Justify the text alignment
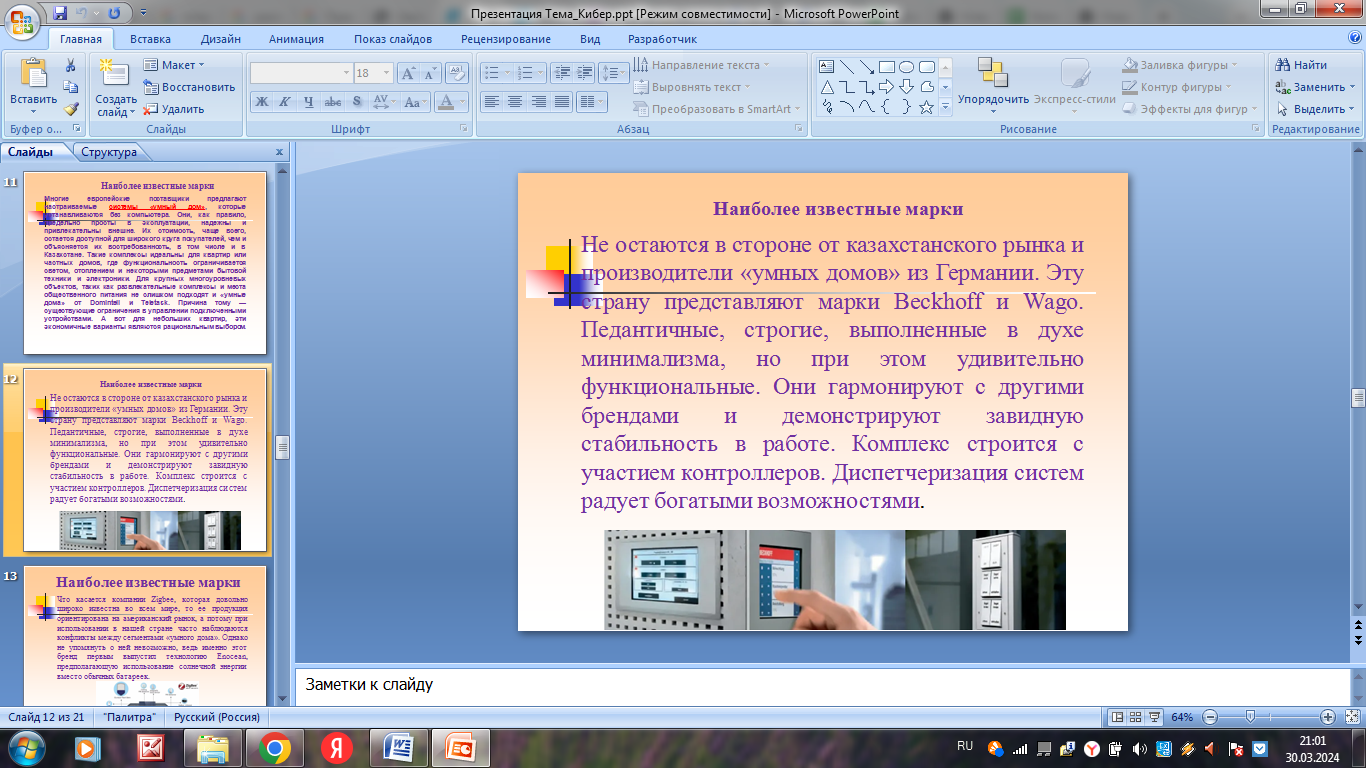Screen dimensions: 1366x768 click(562, 102)
